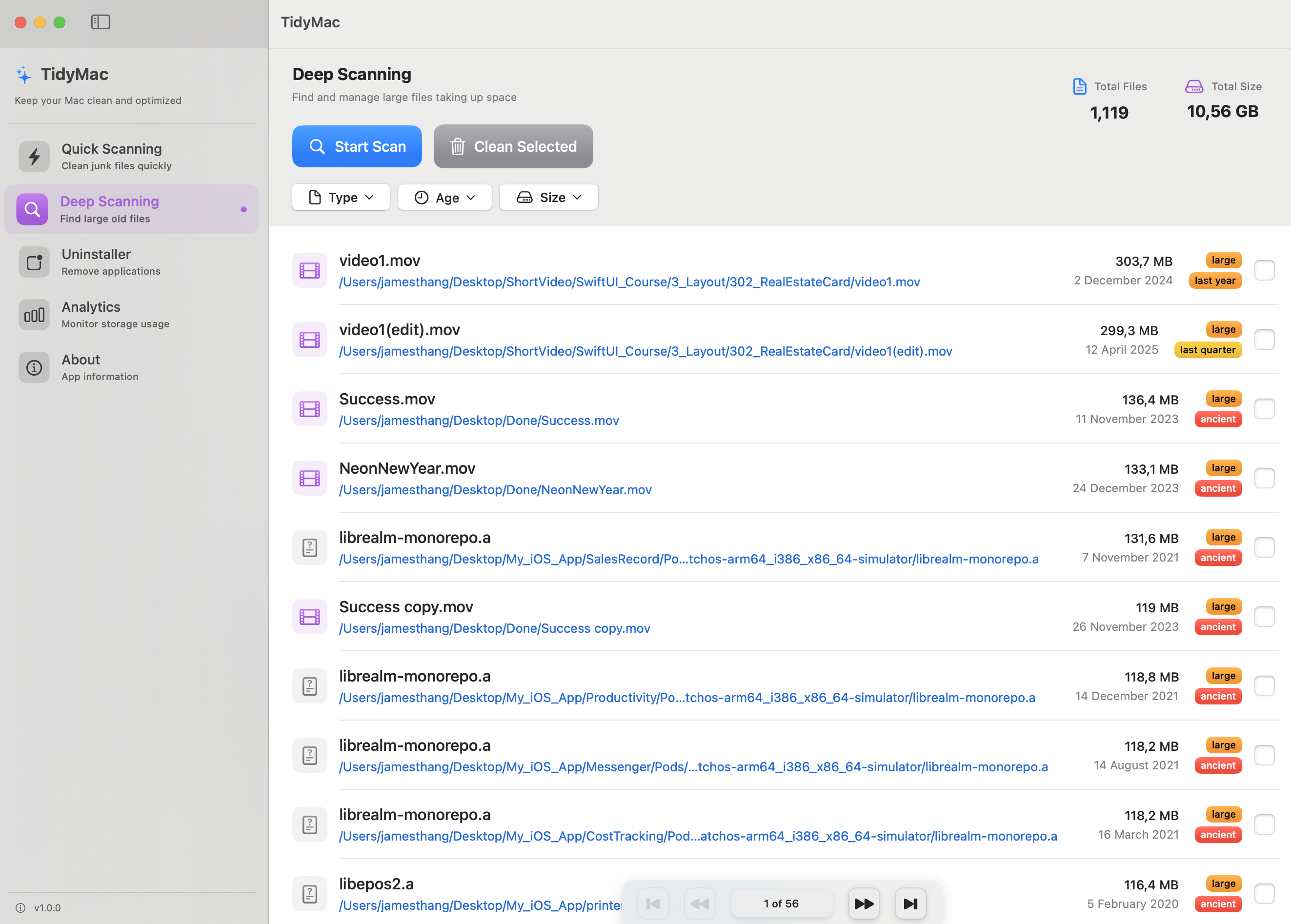The width and height of the screenshot is (1291, 924).
Task: Select the Success.mov checkbox
Action: [x=1264, y=408]
